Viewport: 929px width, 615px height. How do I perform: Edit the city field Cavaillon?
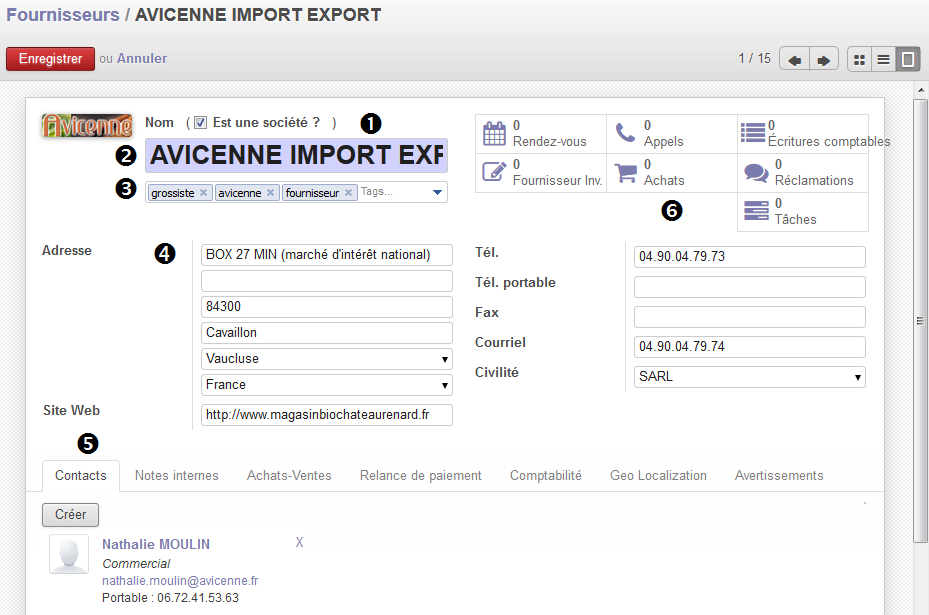(x=327, y=333)
